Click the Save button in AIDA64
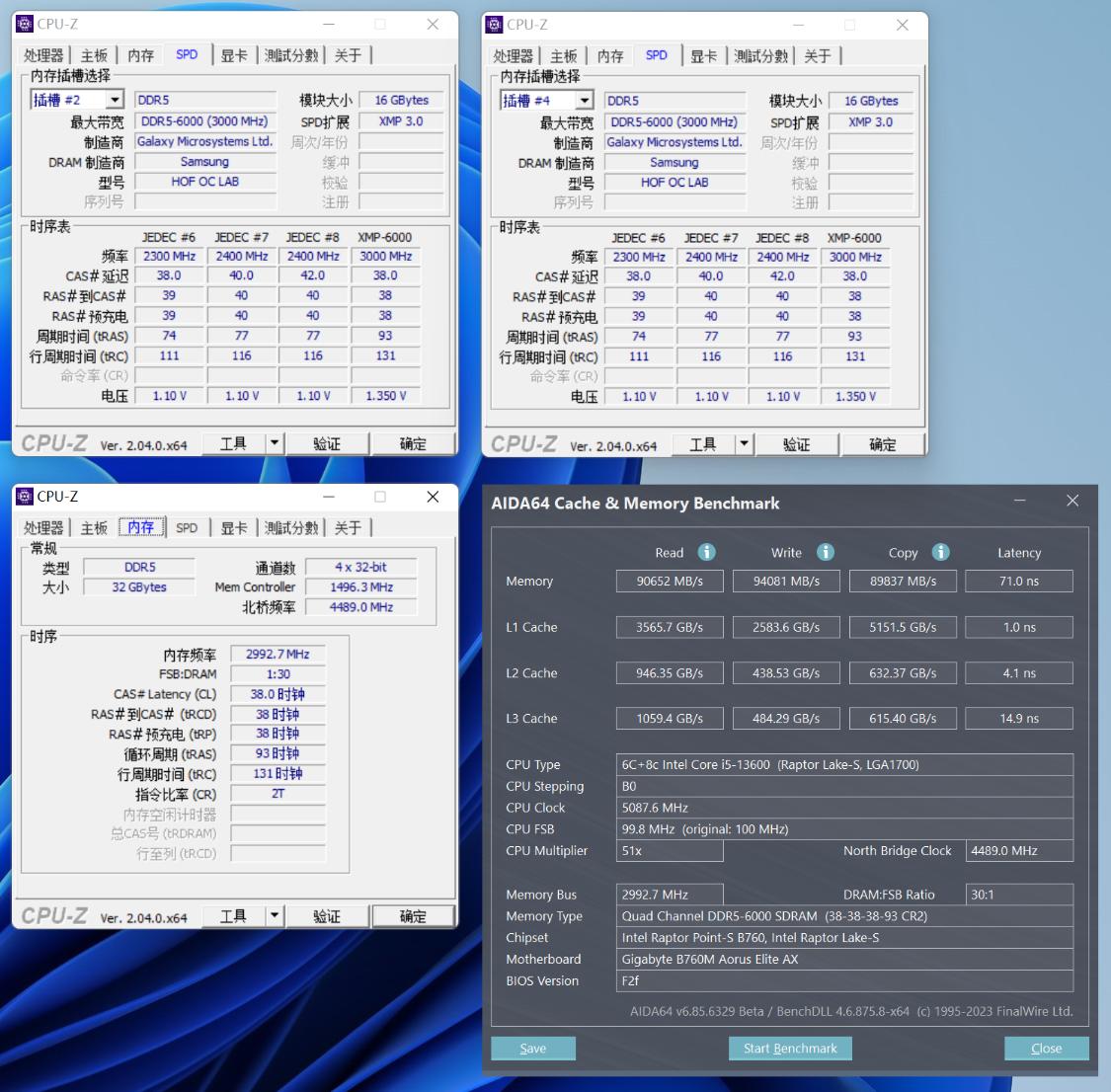 (533, 1049)
